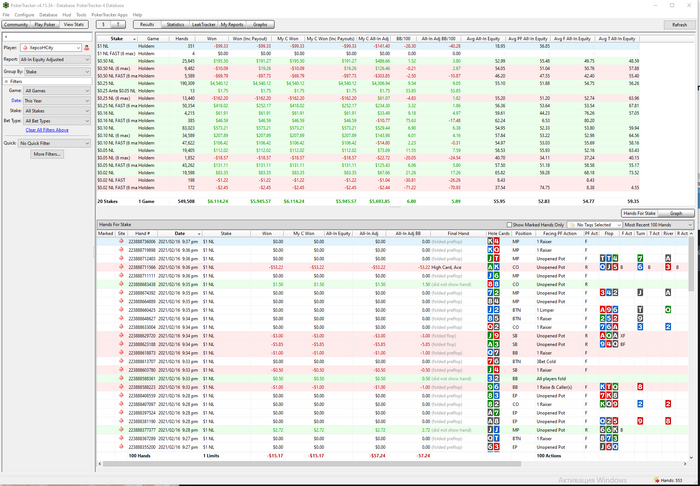Open the Game filter dropdown
The width and height of the screenshot is (700, 486).
coord(57,91)
